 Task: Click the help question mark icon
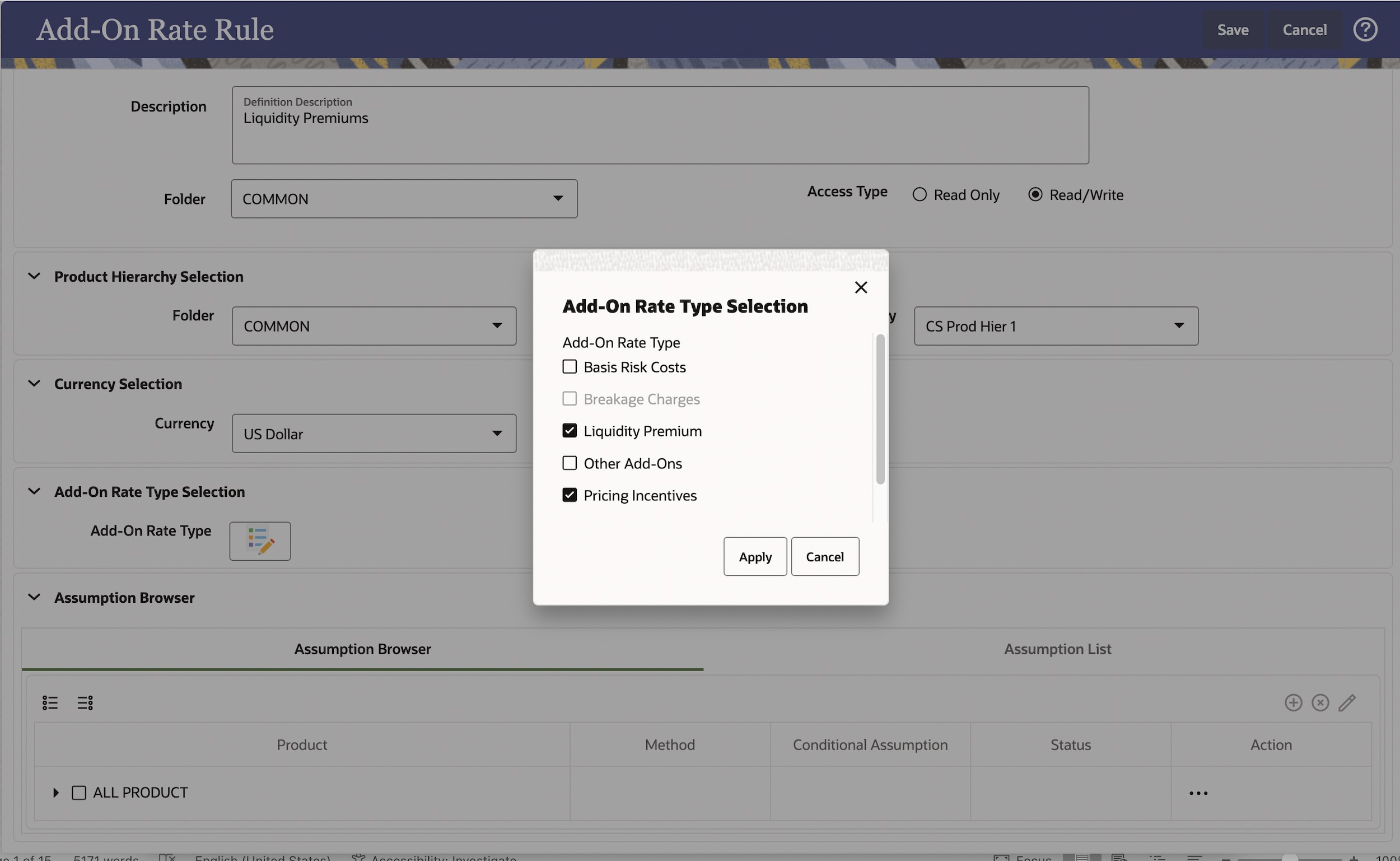tap(1365, 30)
